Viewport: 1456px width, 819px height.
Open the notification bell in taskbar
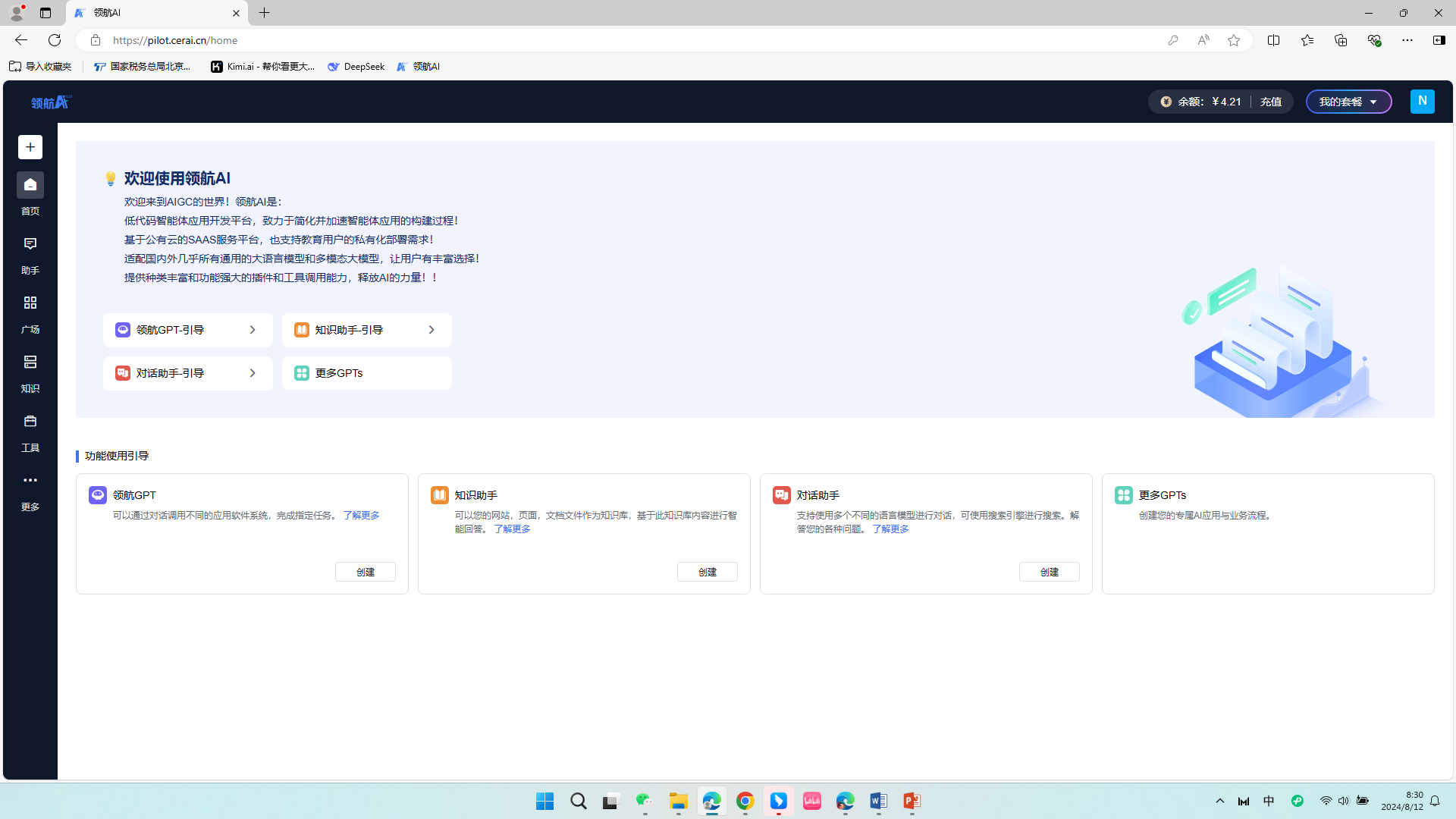pos(1435,802)
